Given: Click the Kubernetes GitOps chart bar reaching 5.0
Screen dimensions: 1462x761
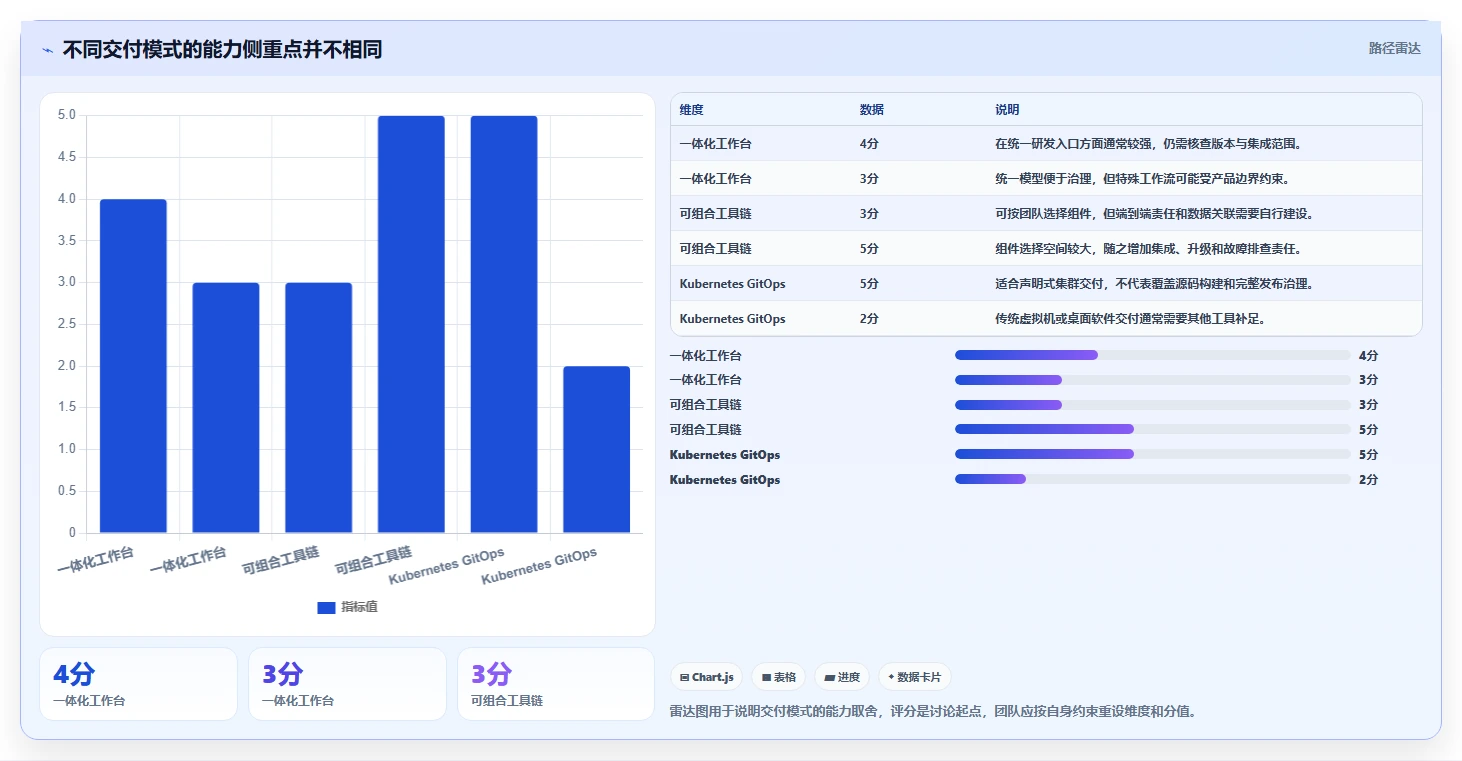Looking at the screenshot, I should tap(504, 324).
